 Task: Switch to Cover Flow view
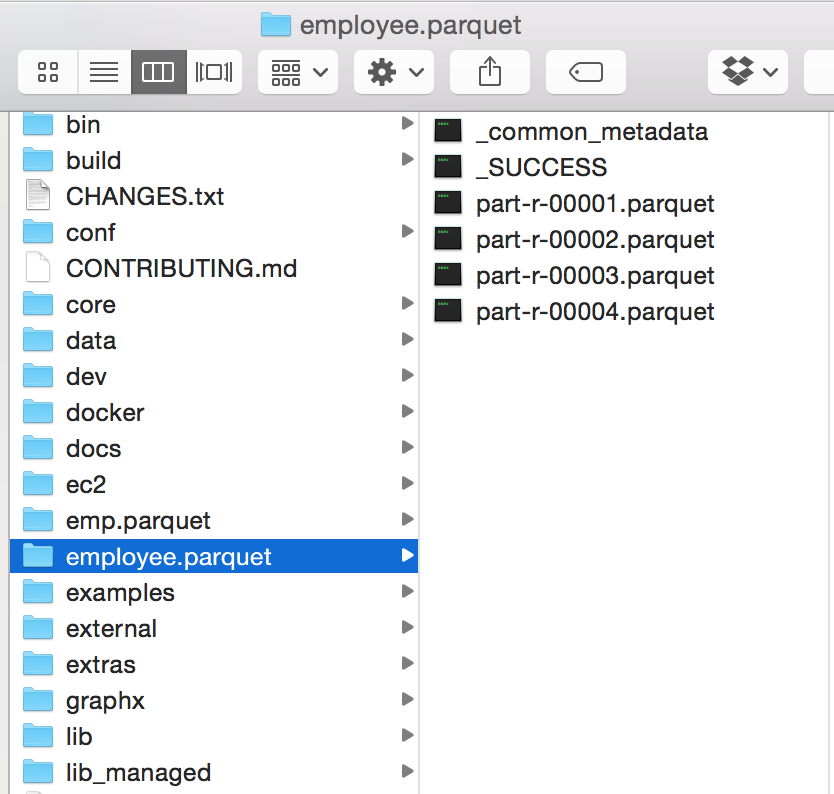(x=214, y=72)
